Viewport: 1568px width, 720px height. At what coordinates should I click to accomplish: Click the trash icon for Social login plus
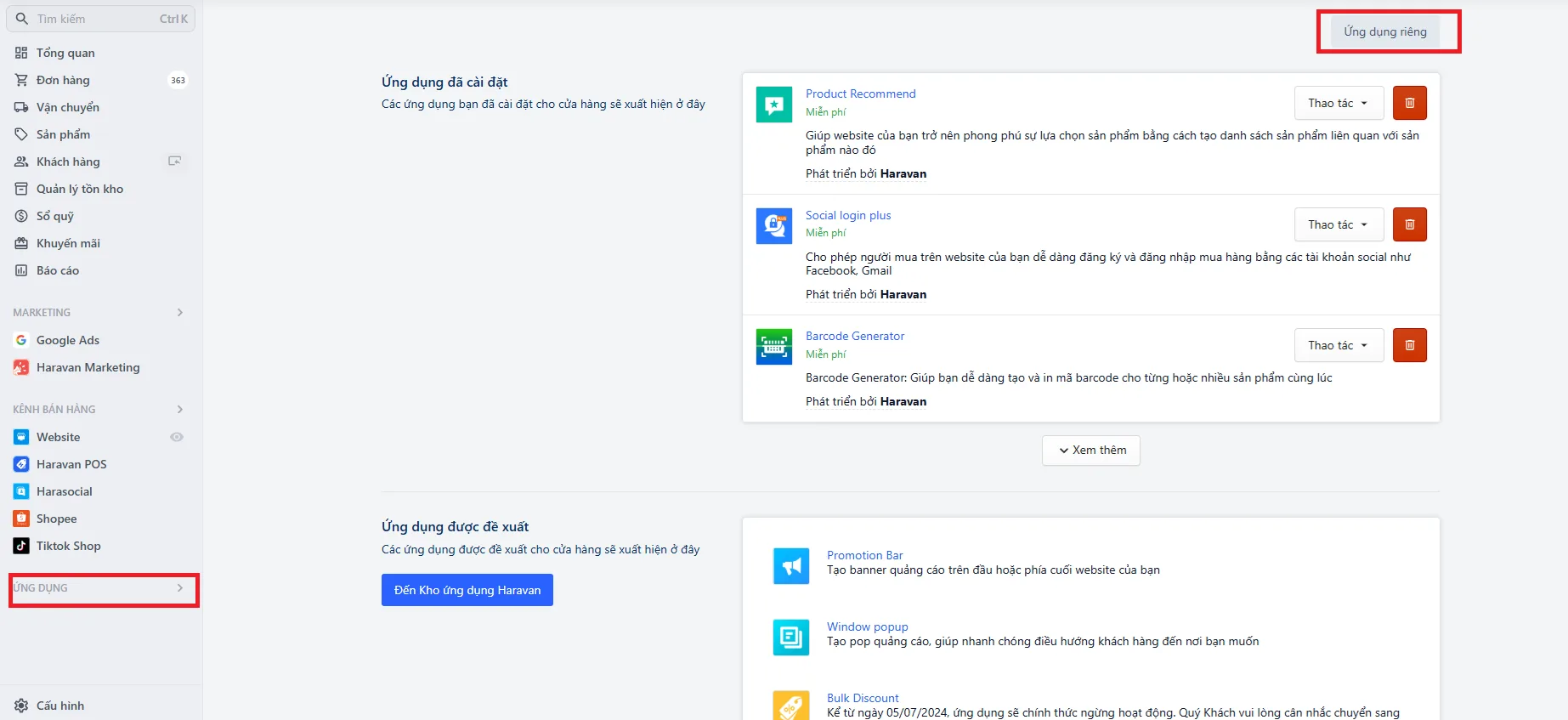1409,224
